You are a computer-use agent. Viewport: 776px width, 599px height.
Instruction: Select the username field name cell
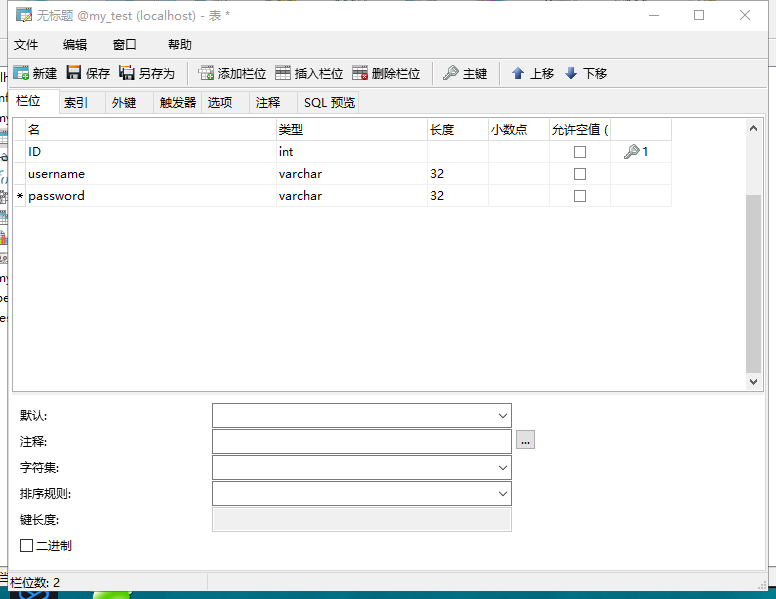[x=151, y=174]
